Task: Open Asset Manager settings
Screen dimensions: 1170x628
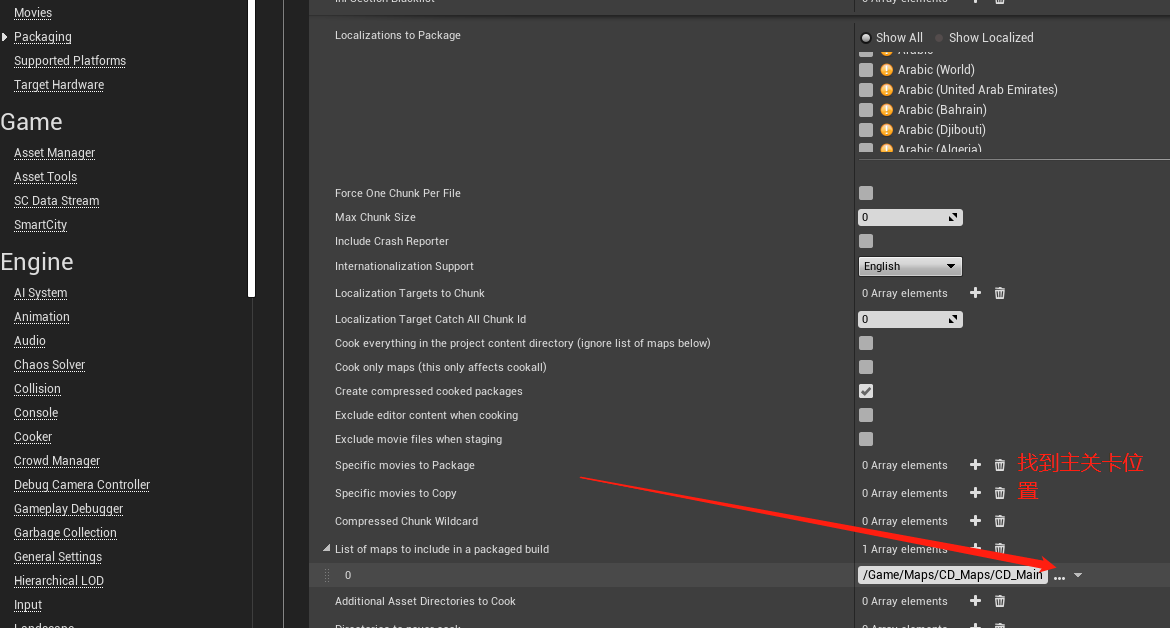Action: 54,153
